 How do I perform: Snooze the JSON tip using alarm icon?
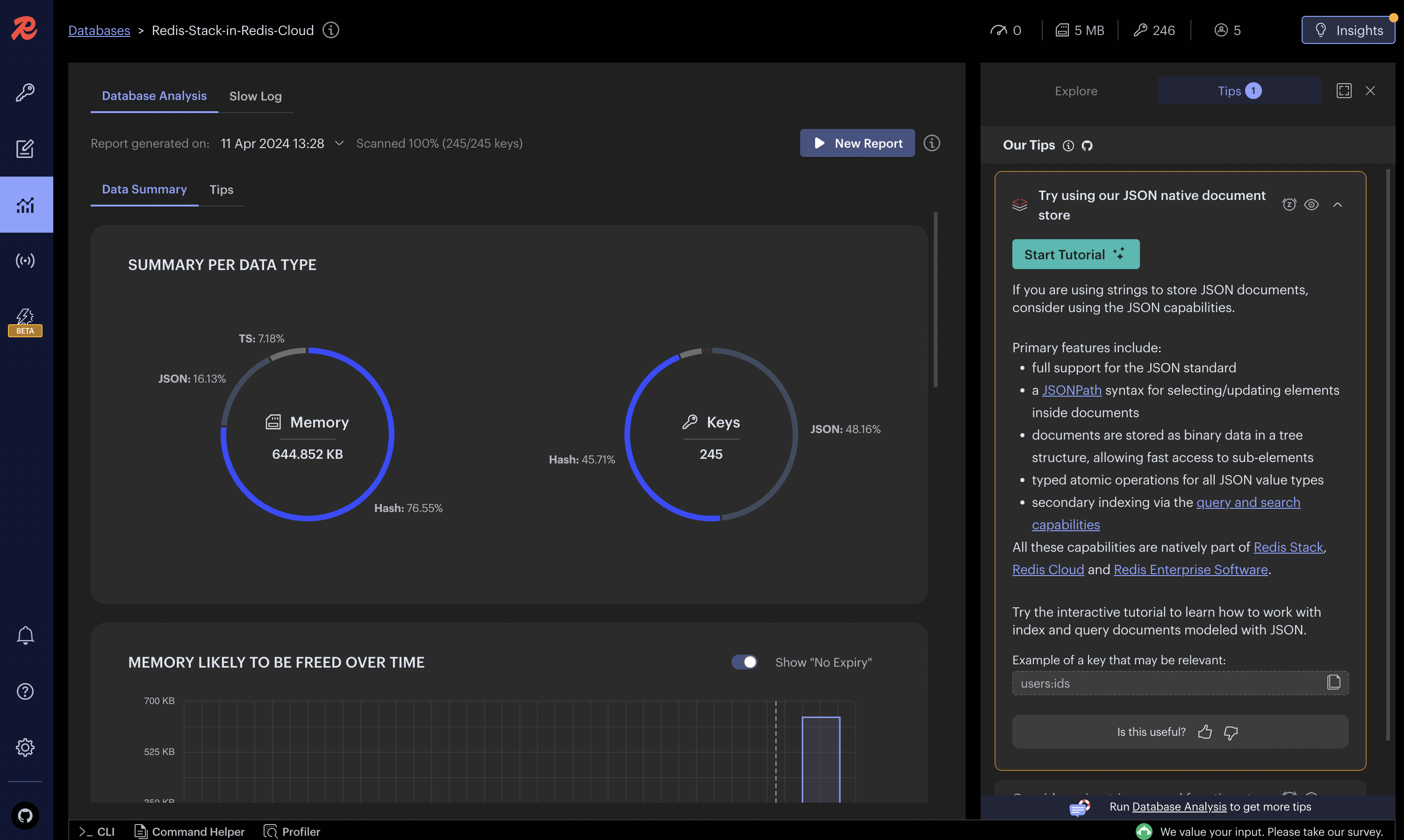(1289, 204)
